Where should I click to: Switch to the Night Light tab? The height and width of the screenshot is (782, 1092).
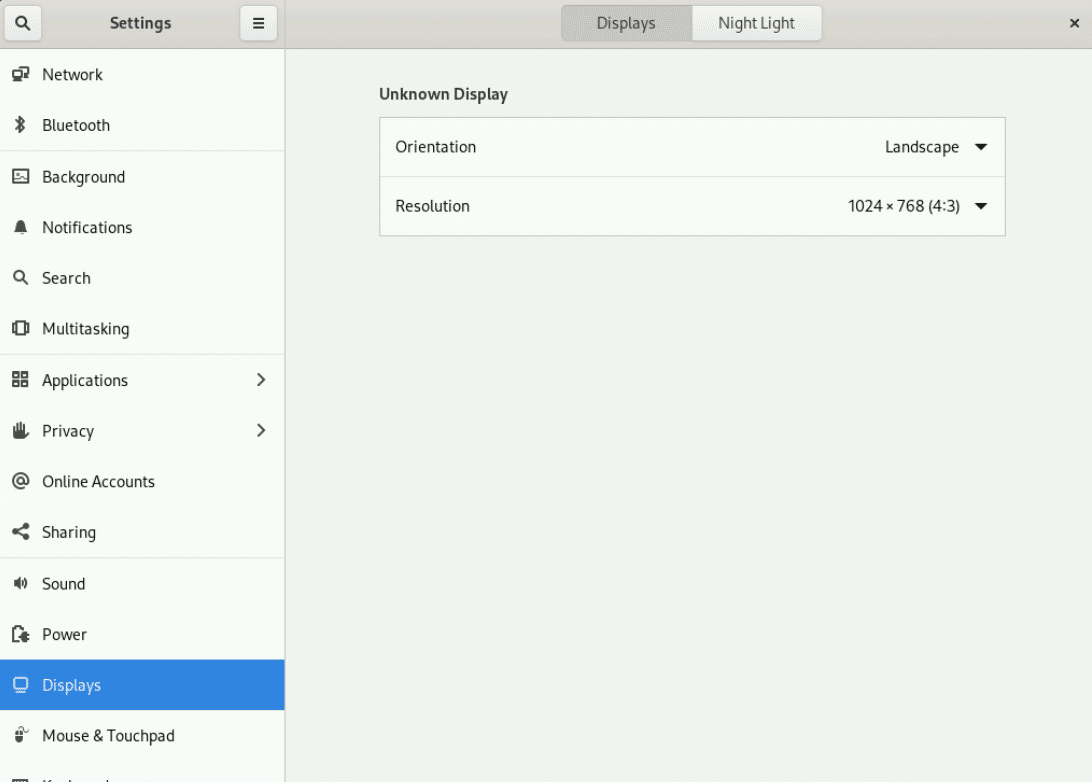(756, 23)
